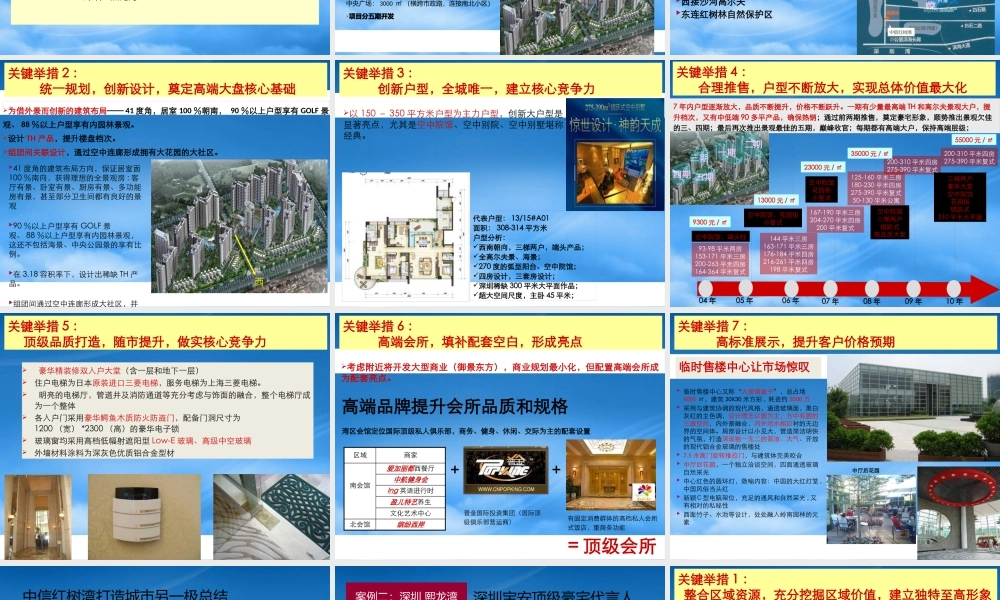Viewport: 1000px width, 600px height.
Task: Click the aerial community rendering in 关键举措2
Action: click(x=239, y=226)
